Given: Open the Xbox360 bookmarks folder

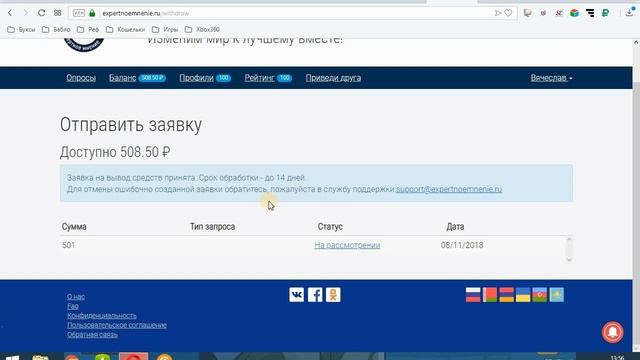Looking at the screenshot, I should (x=202, y=29).
